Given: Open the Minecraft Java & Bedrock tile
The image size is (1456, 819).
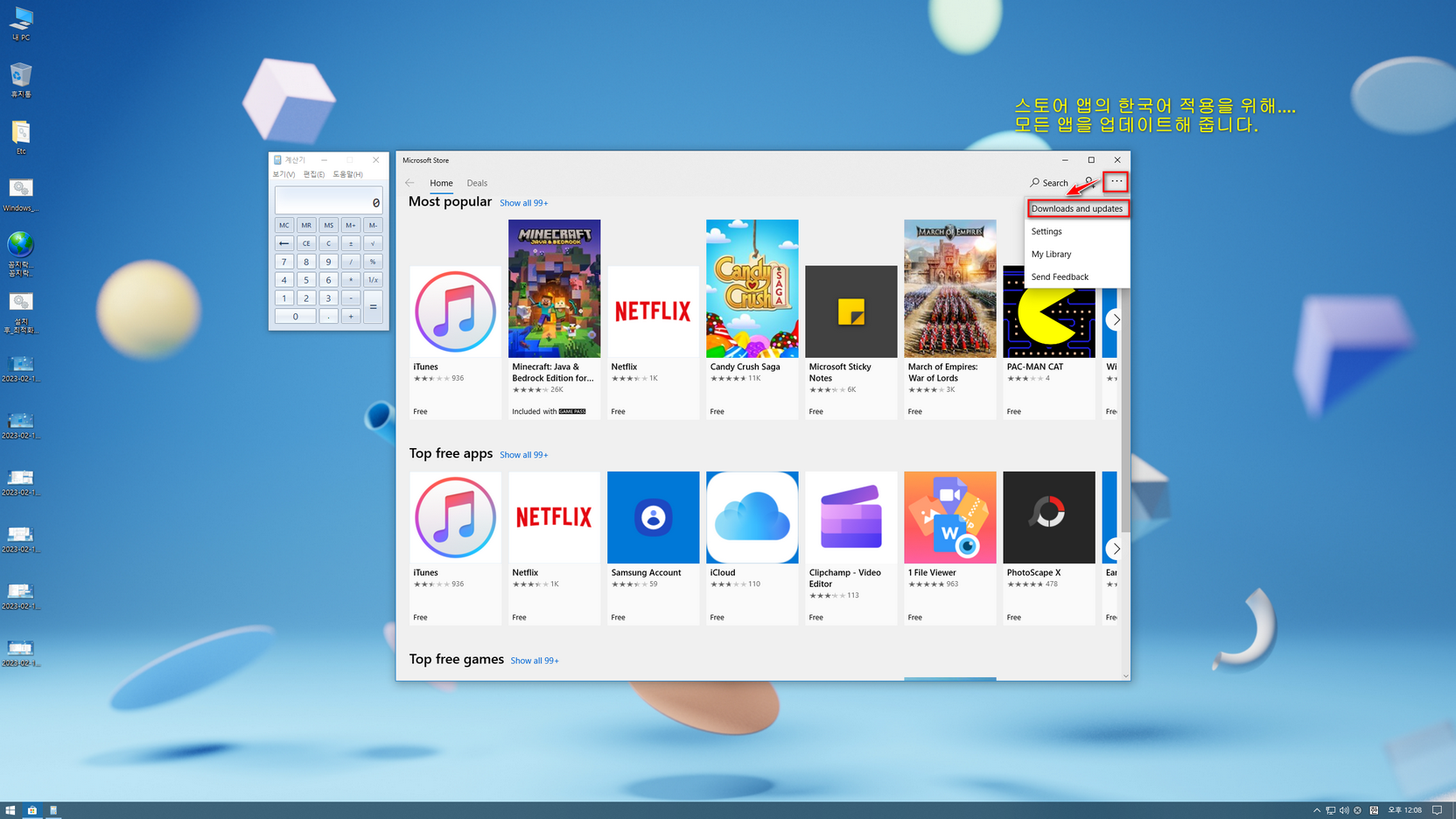Looking at the screenshot, I should tap(554, 319).
